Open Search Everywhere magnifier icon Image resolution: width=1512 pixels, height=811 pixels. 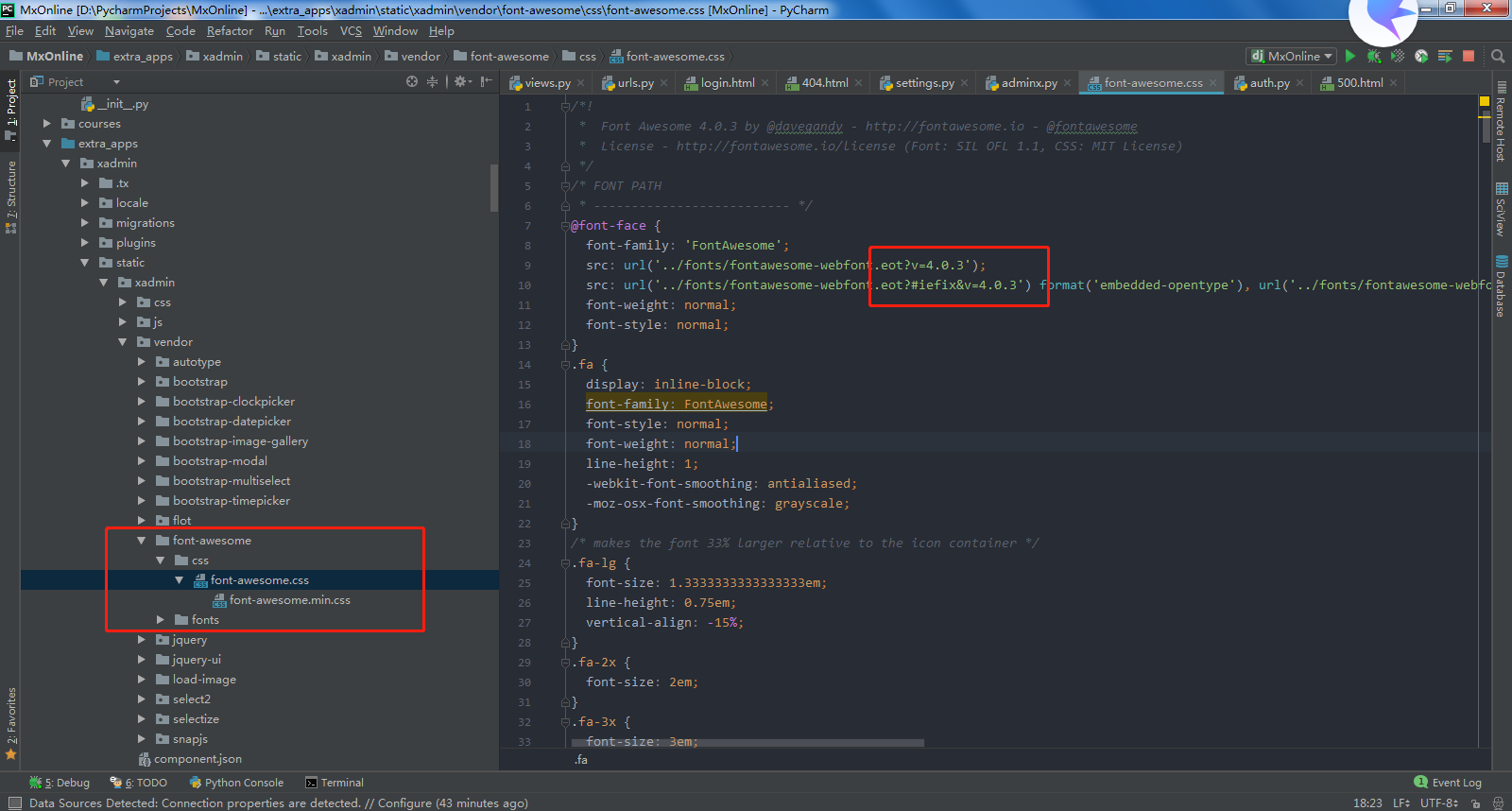[x=1498, y=56]
